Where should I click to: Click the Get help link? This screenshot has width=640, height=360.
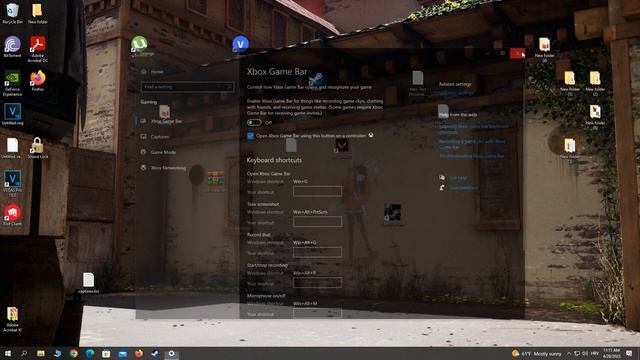tap(458, 178)
